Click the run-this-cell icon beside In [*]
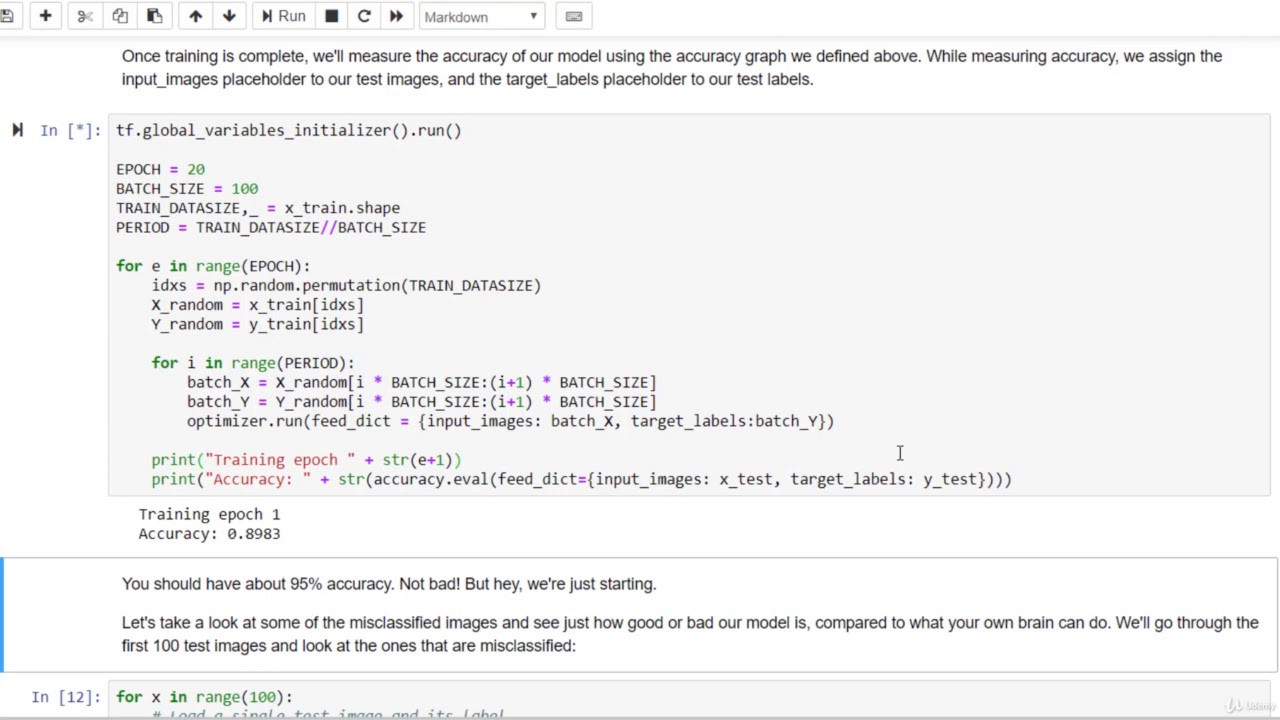1280x720 pixels. (x=17, y=130)
